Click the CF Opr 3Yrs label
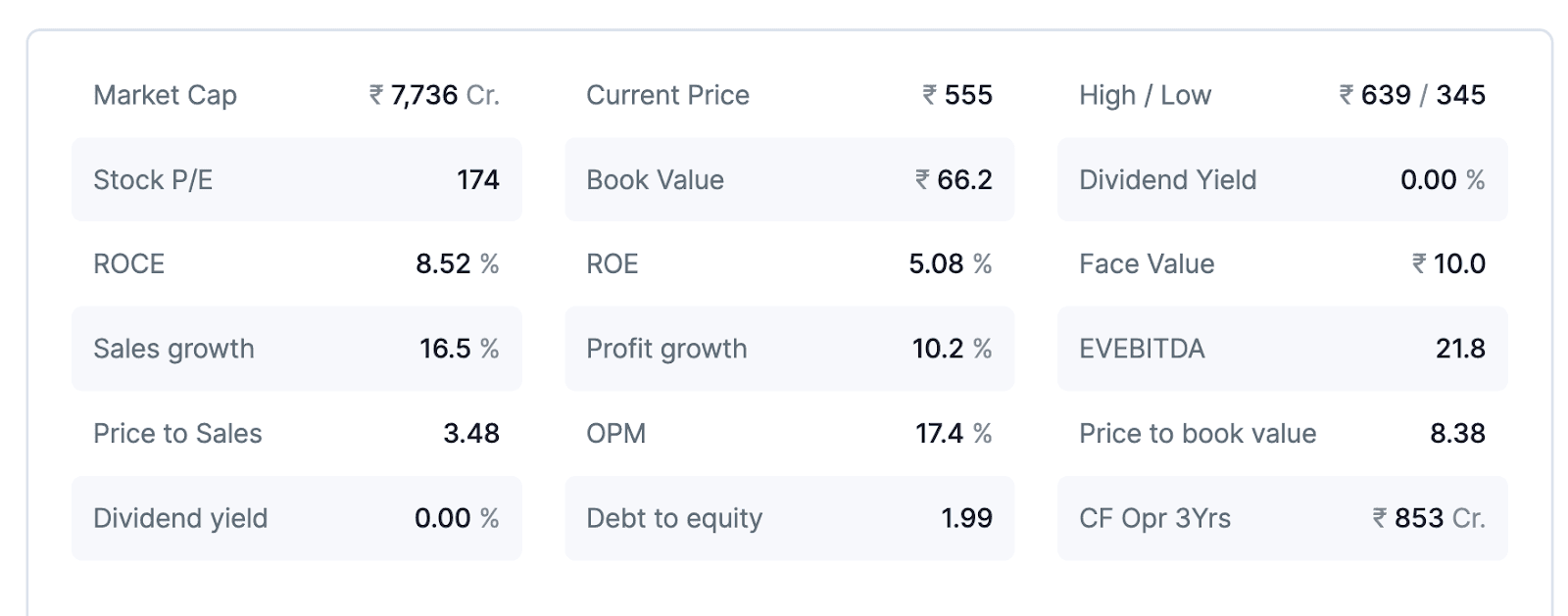The height and width of the screenshot is (616, 1568). [1154, 518]
